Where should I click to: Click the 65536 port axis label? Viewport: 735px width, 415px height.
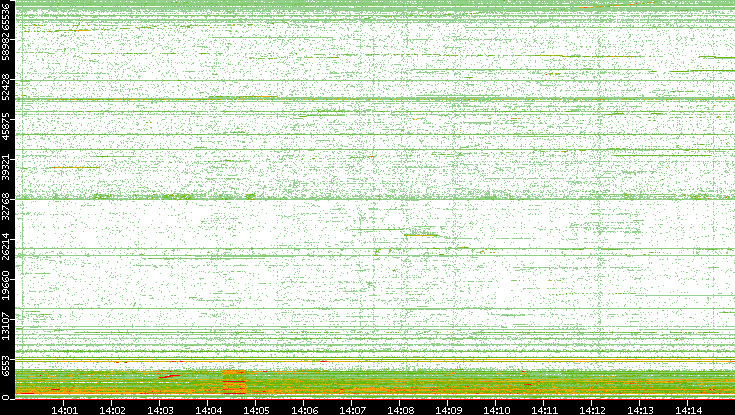(7, 15)
